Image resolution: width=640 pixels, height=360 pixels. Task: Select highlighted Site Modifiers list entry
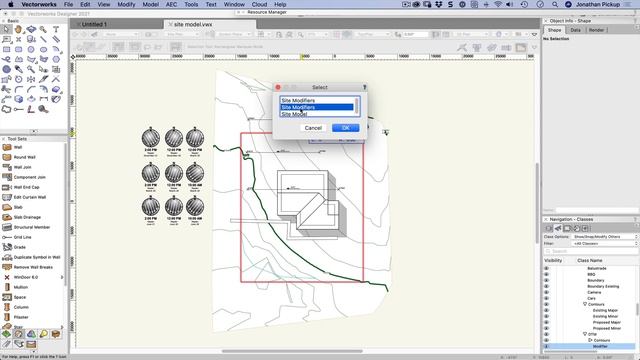pos(317,107)
